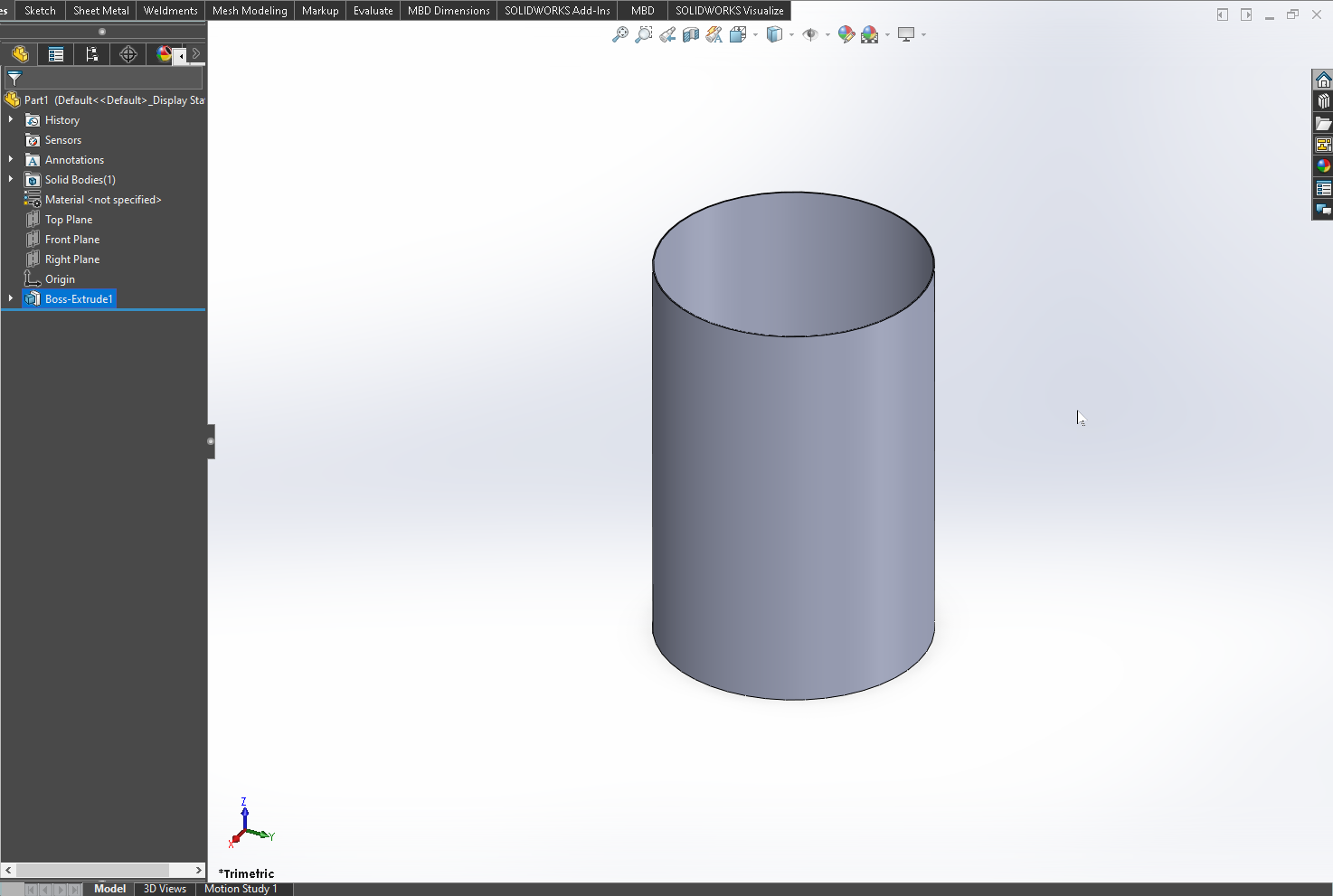
Task: Open Apply Scene dropdown arrow
Action: 887,35
